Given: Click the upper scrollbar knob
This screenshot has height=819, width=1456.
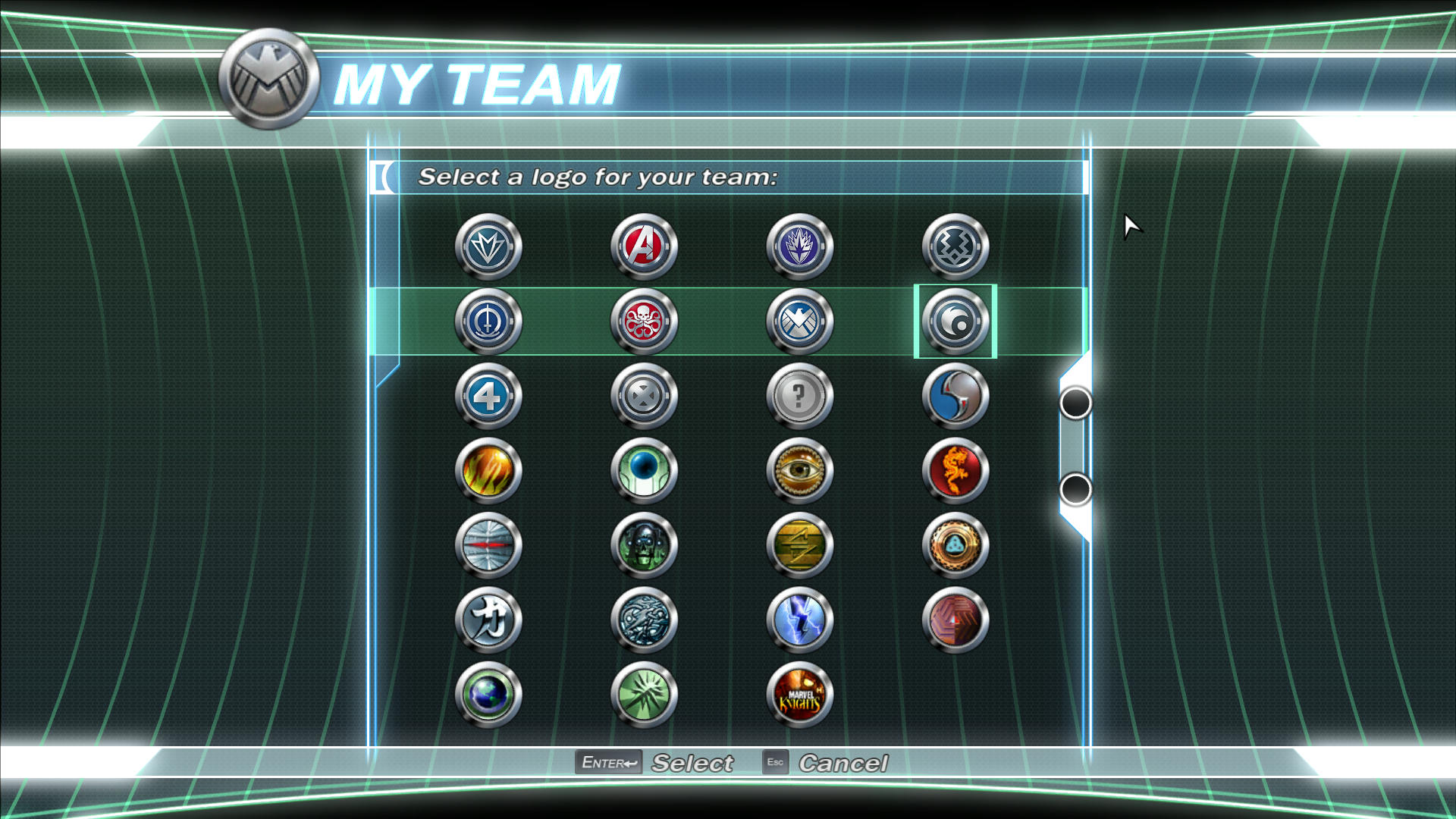Looking at the screenshot, I should 1075,403.
